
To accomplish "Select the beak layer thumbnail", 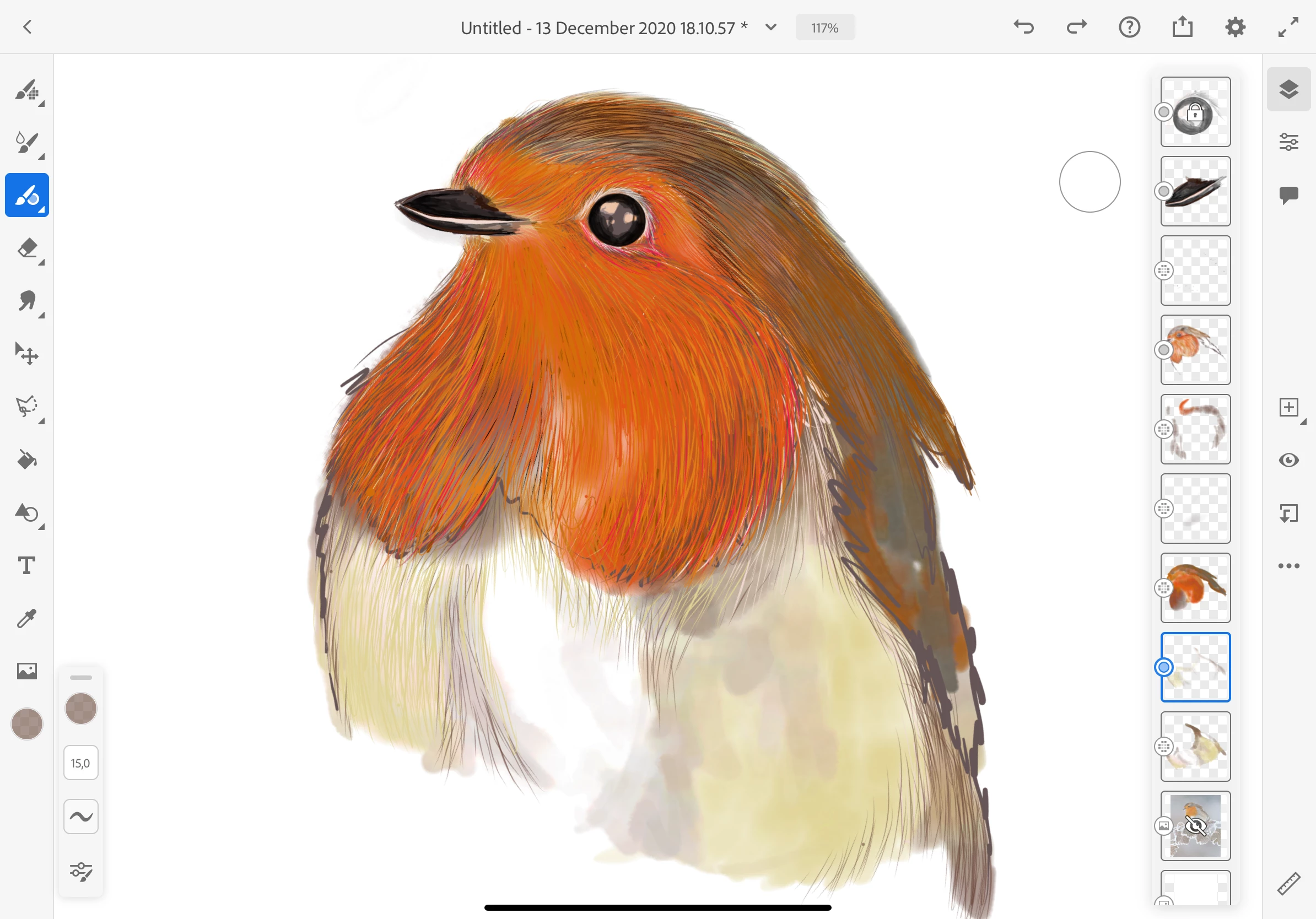I will [1195, 191].
